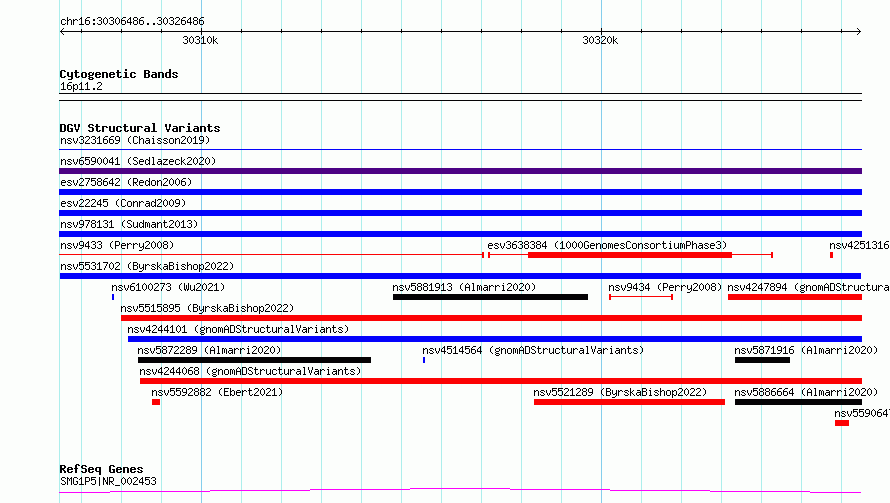
Task: Click red nsv5521289 variant bar
Action: (629, 402)
